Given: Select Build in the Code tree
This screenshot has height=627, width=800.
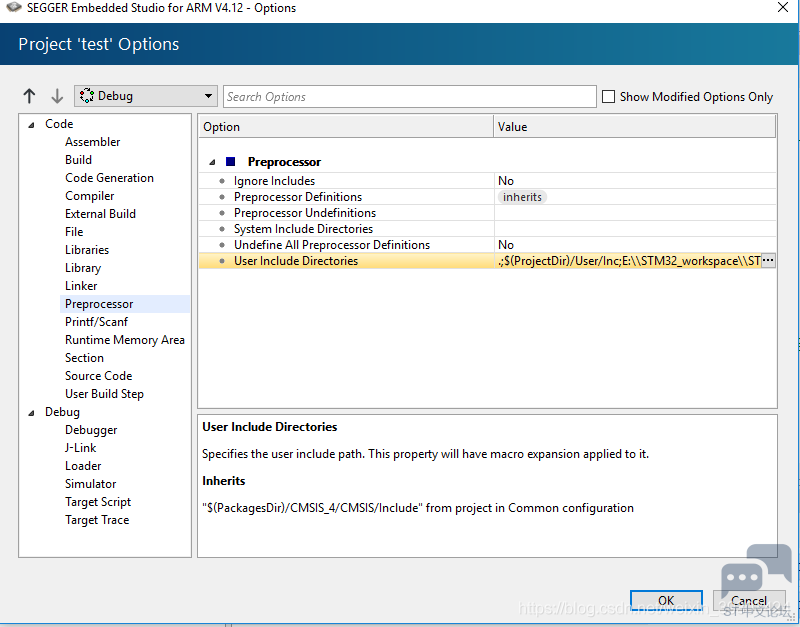Looking at the screenshot, I should (x=79, y=160).
